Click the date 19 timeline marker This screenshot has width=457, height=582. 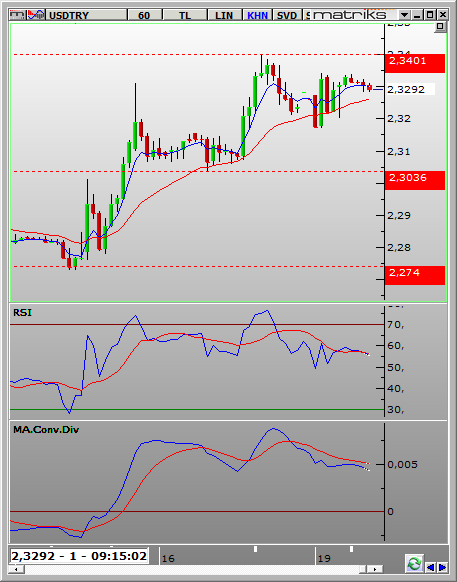coord(324,558)
